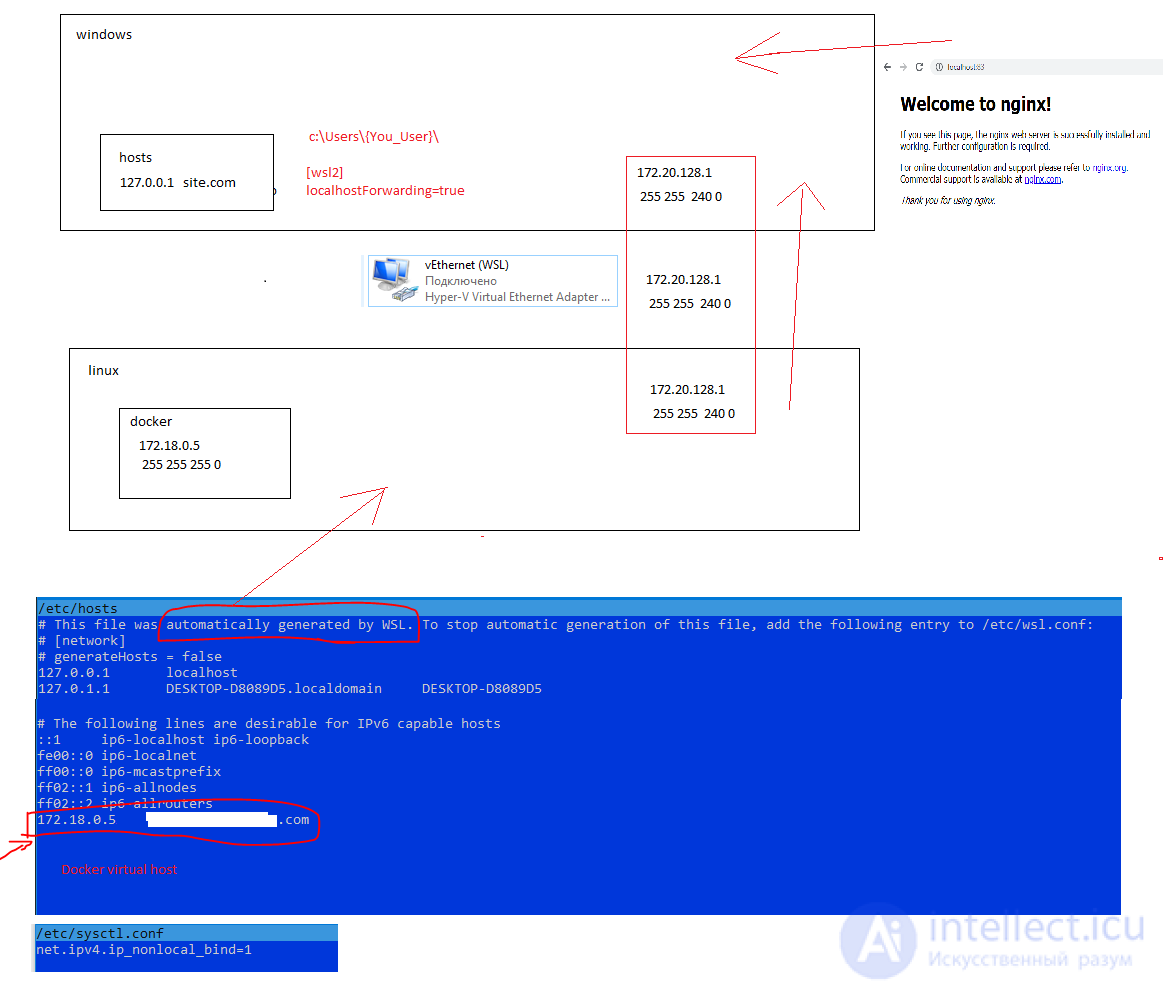Click the "[wsl2]" section text
The image size is (1164, 992).
click(x=324, y=172)
